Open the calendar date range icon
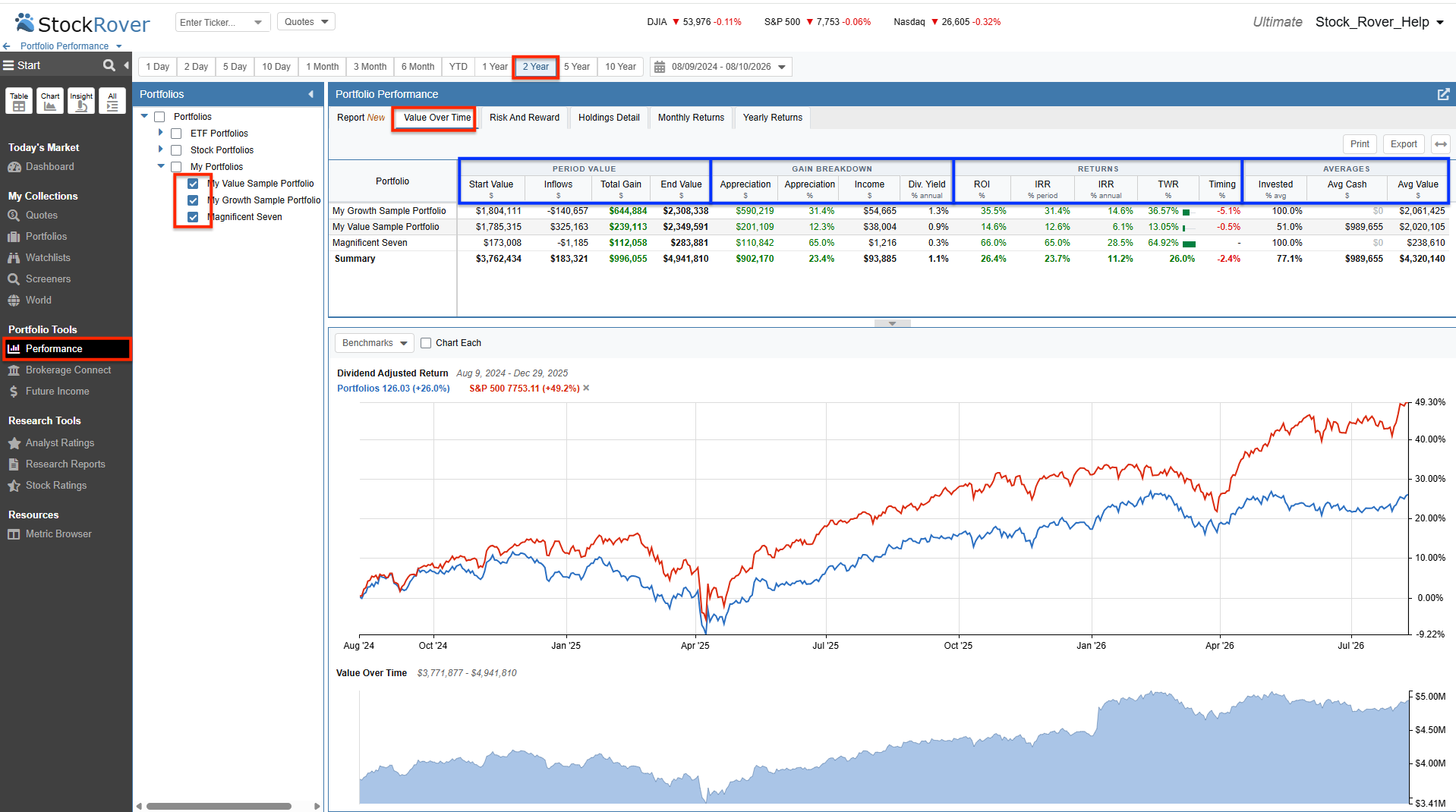This screenshot has height=812, width=1456. (x=660, y=67)
